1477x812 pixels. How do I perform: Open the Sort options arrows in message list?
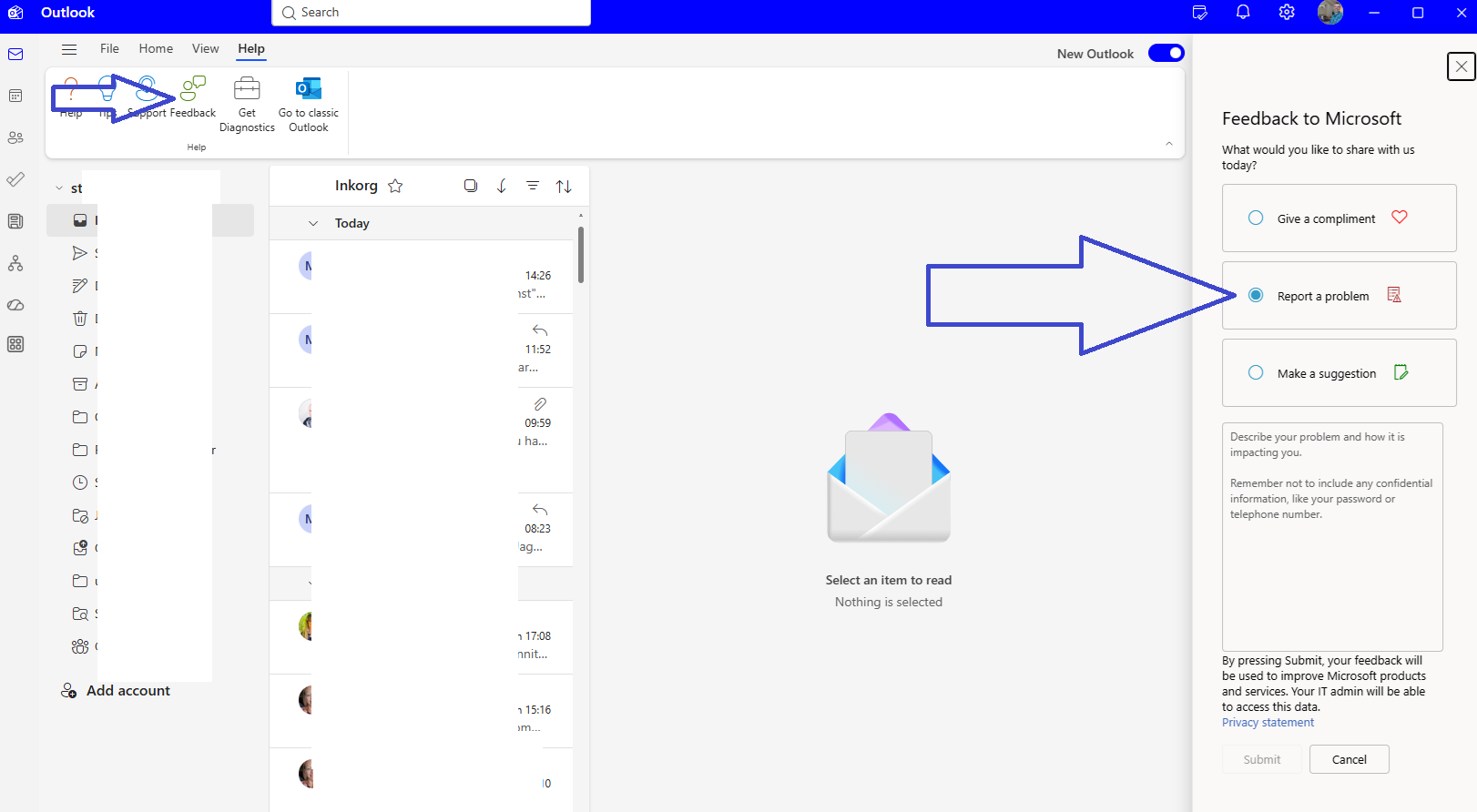point(564,186)
